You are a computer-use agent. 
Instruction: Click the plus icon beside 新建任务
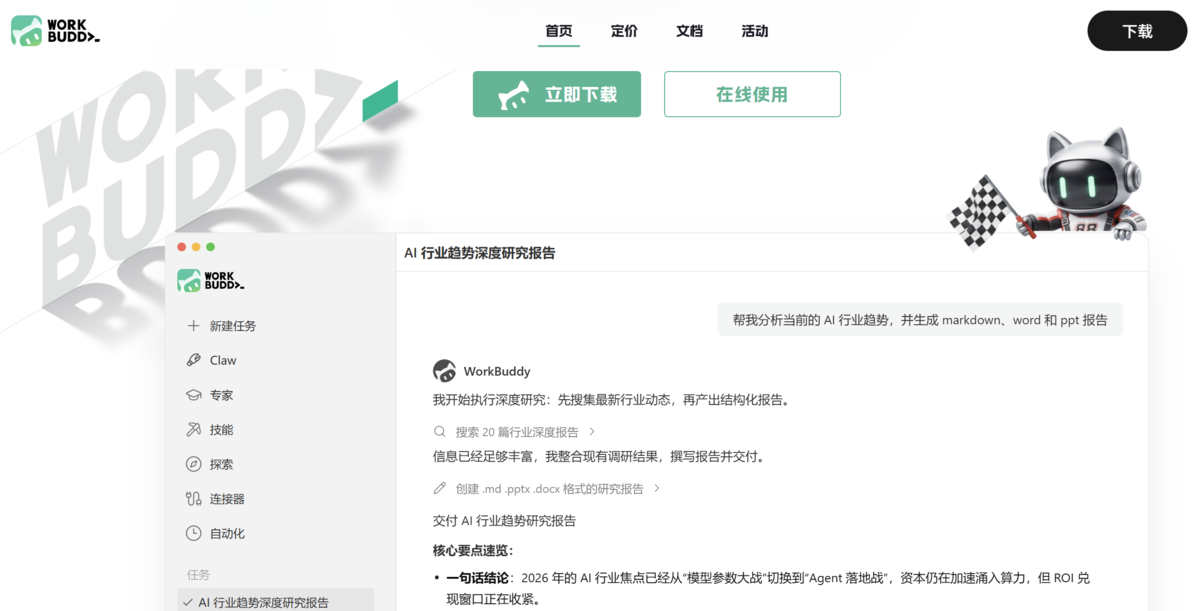[193, 326]
